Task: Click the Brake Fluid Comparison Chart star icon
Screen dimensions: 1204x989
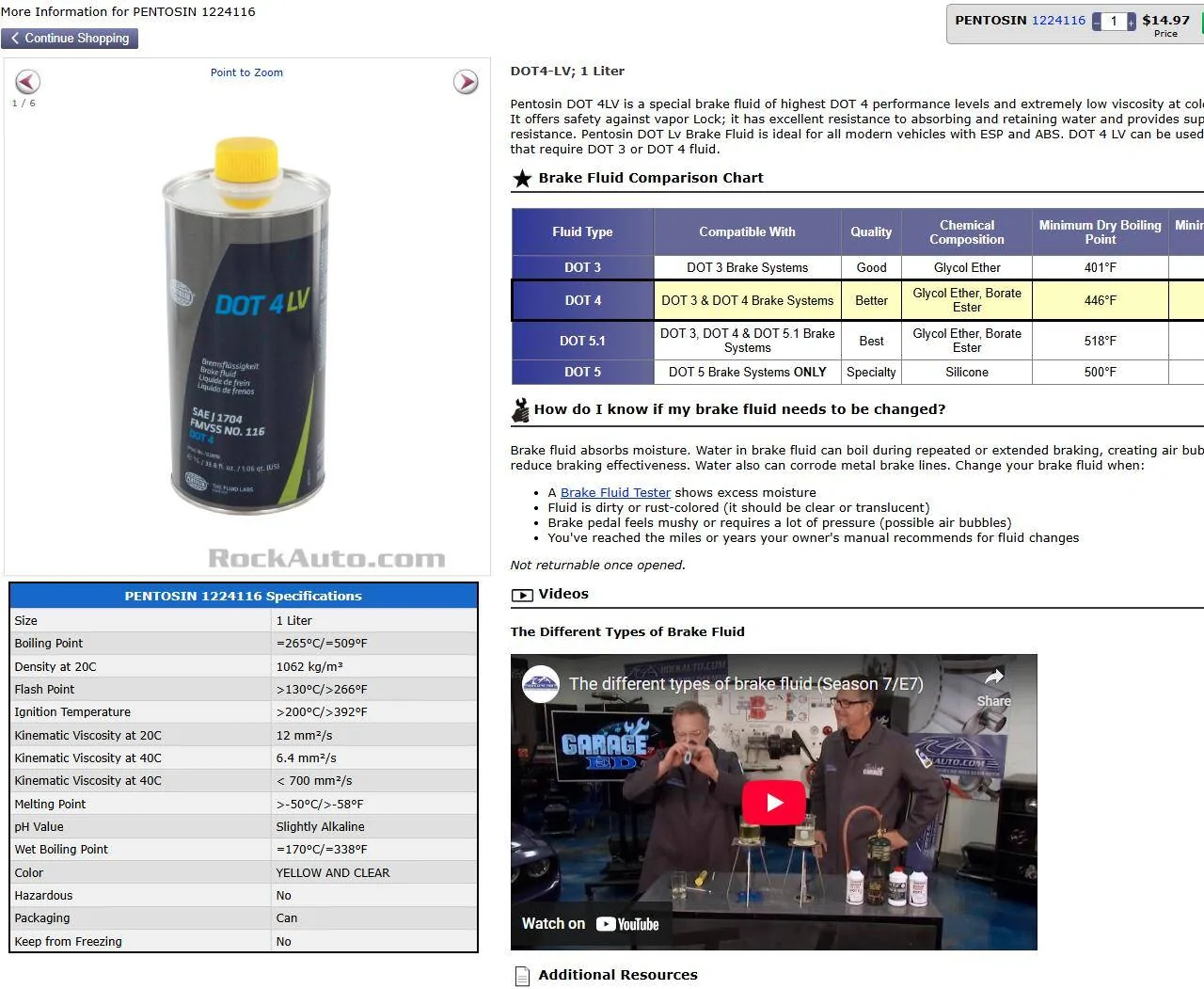Action: (x=522, y=178)
